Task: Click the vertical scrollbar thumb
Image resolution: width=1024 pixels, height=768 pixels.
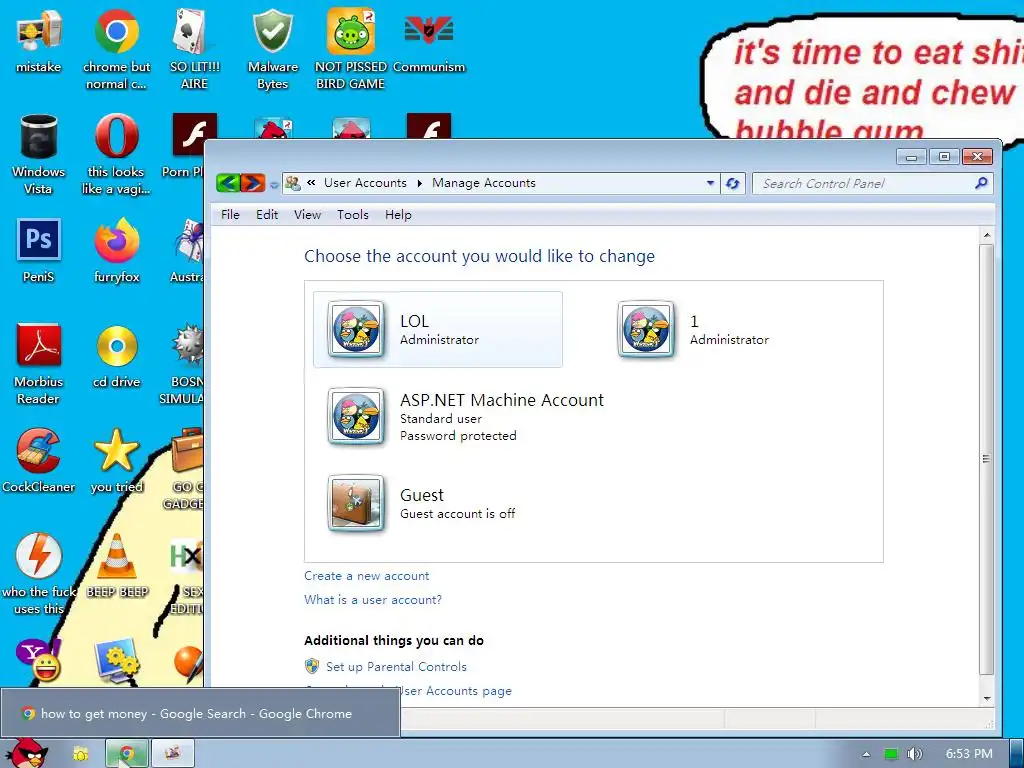Action: pos(987,460)
